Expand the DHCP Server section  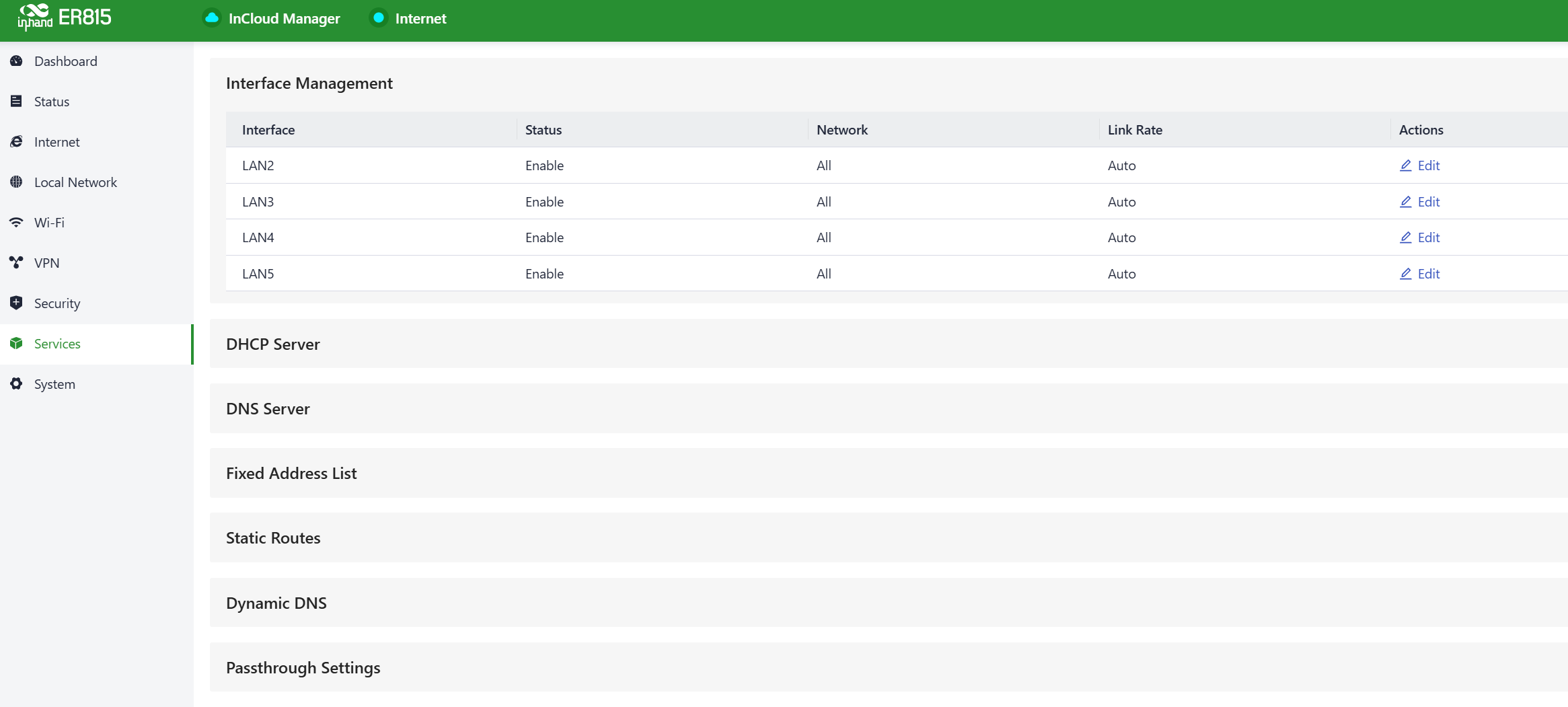coord(273,344)
